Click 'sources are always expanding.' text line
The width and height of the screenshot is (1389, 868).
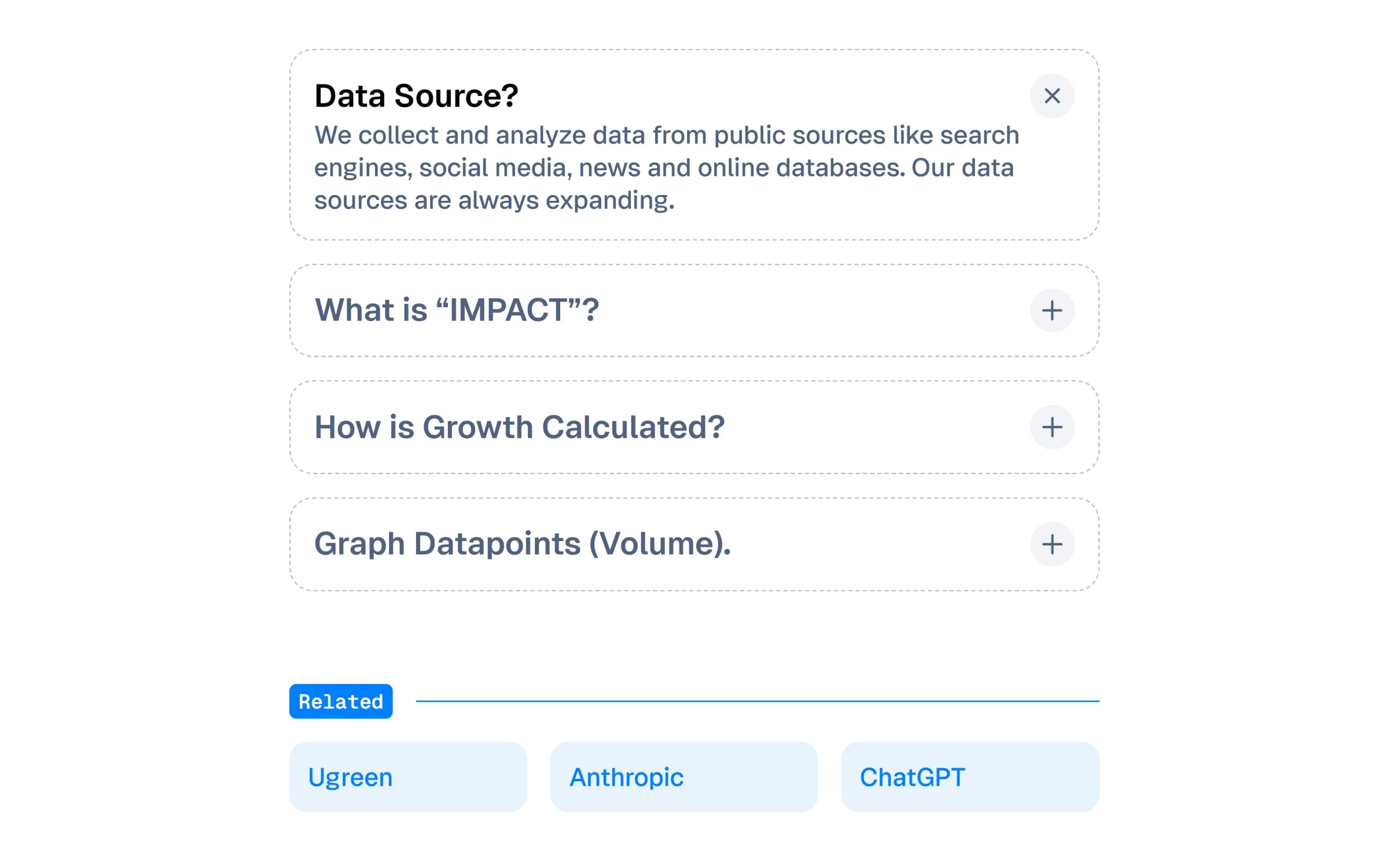[x=494, y=201]
